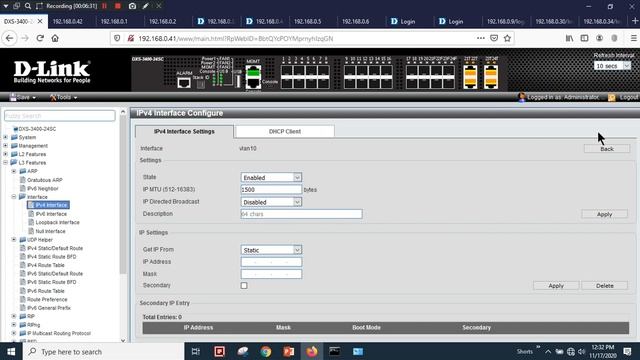640x360 pixels.
Task: Open the Get IP From dropdown
Action: [271, 250]
